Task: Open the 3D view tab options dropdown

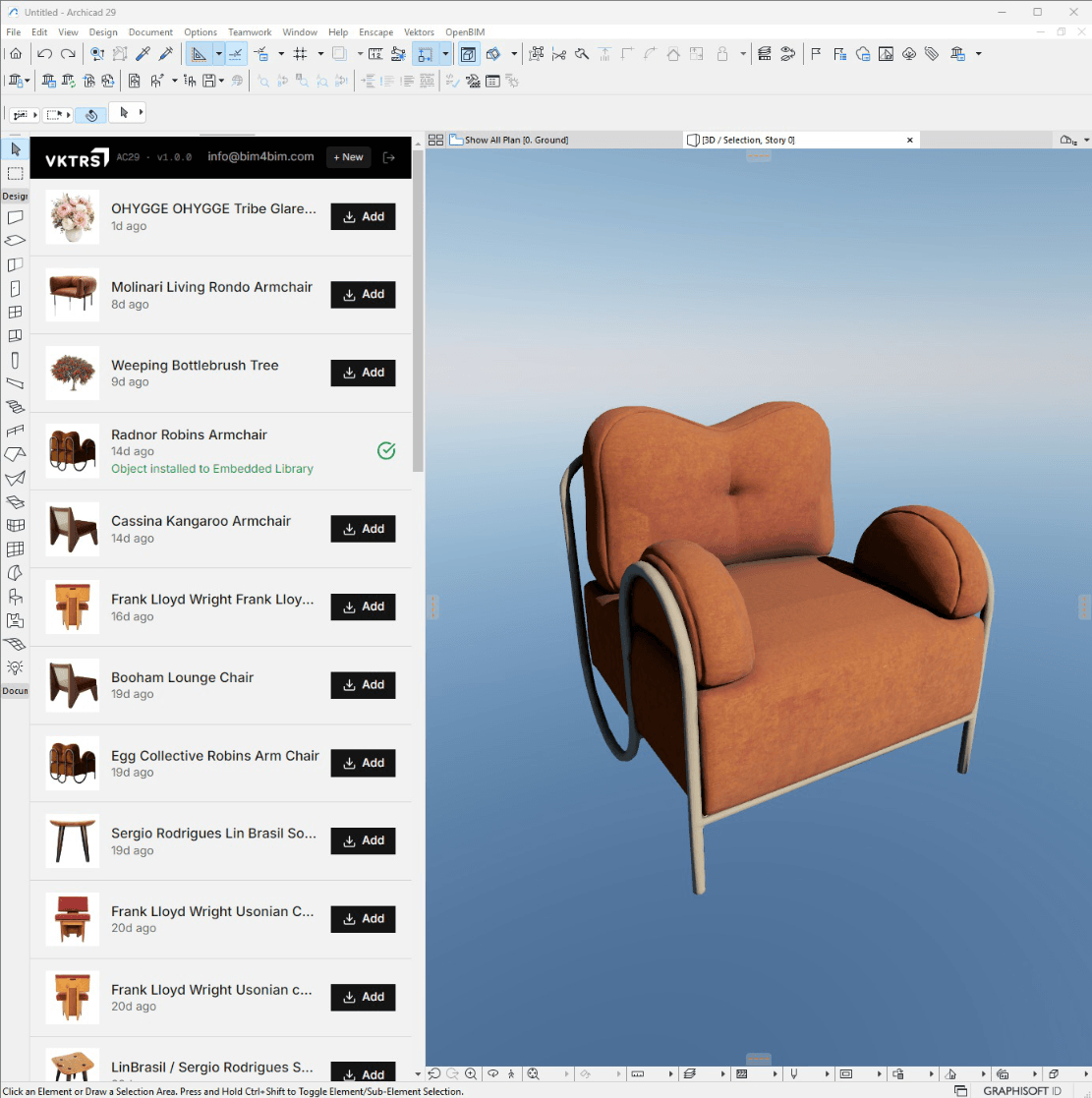Action: pos(1086,140)
